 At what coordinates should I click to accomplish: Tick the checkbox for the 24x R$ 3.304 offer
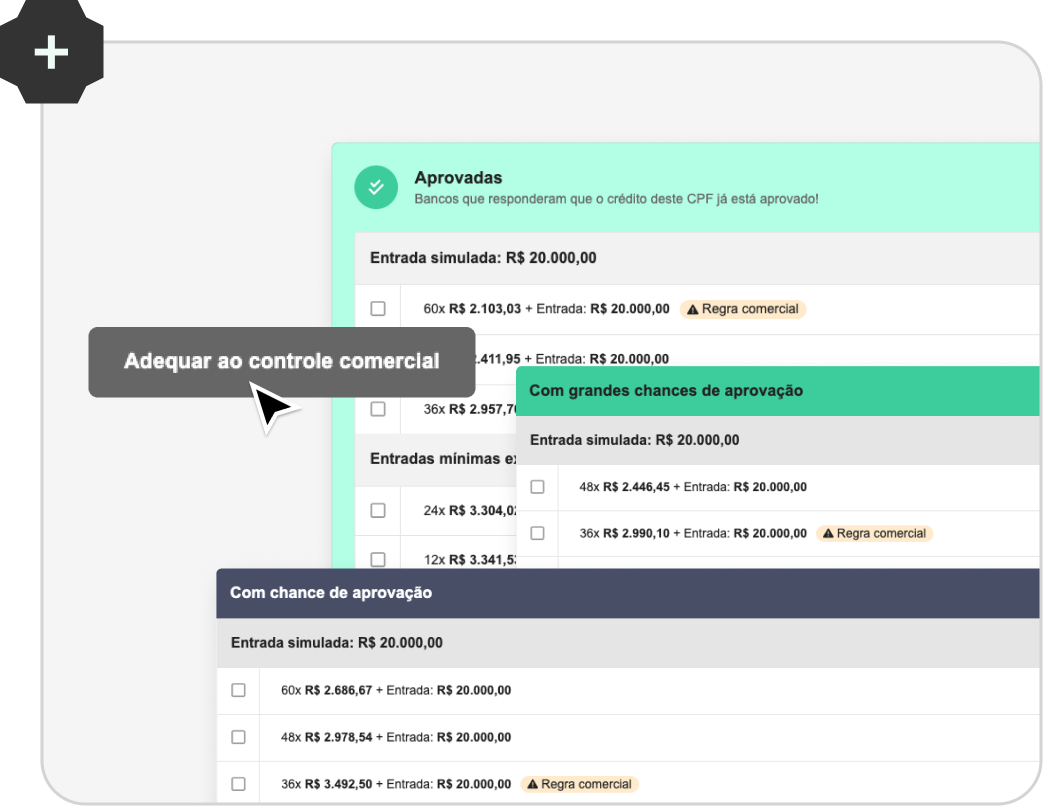coord(378,510)
